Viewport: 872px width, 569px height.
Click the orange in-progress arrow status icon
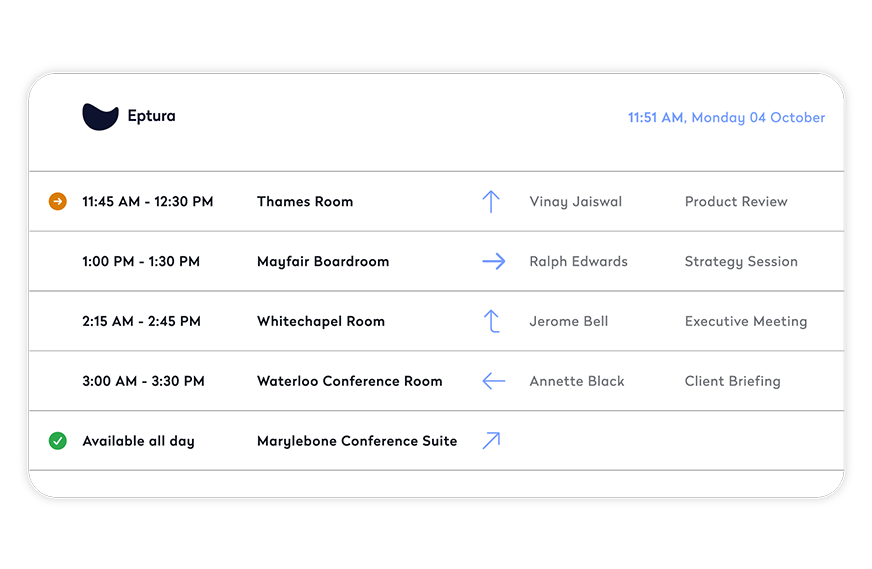point(58,201)
